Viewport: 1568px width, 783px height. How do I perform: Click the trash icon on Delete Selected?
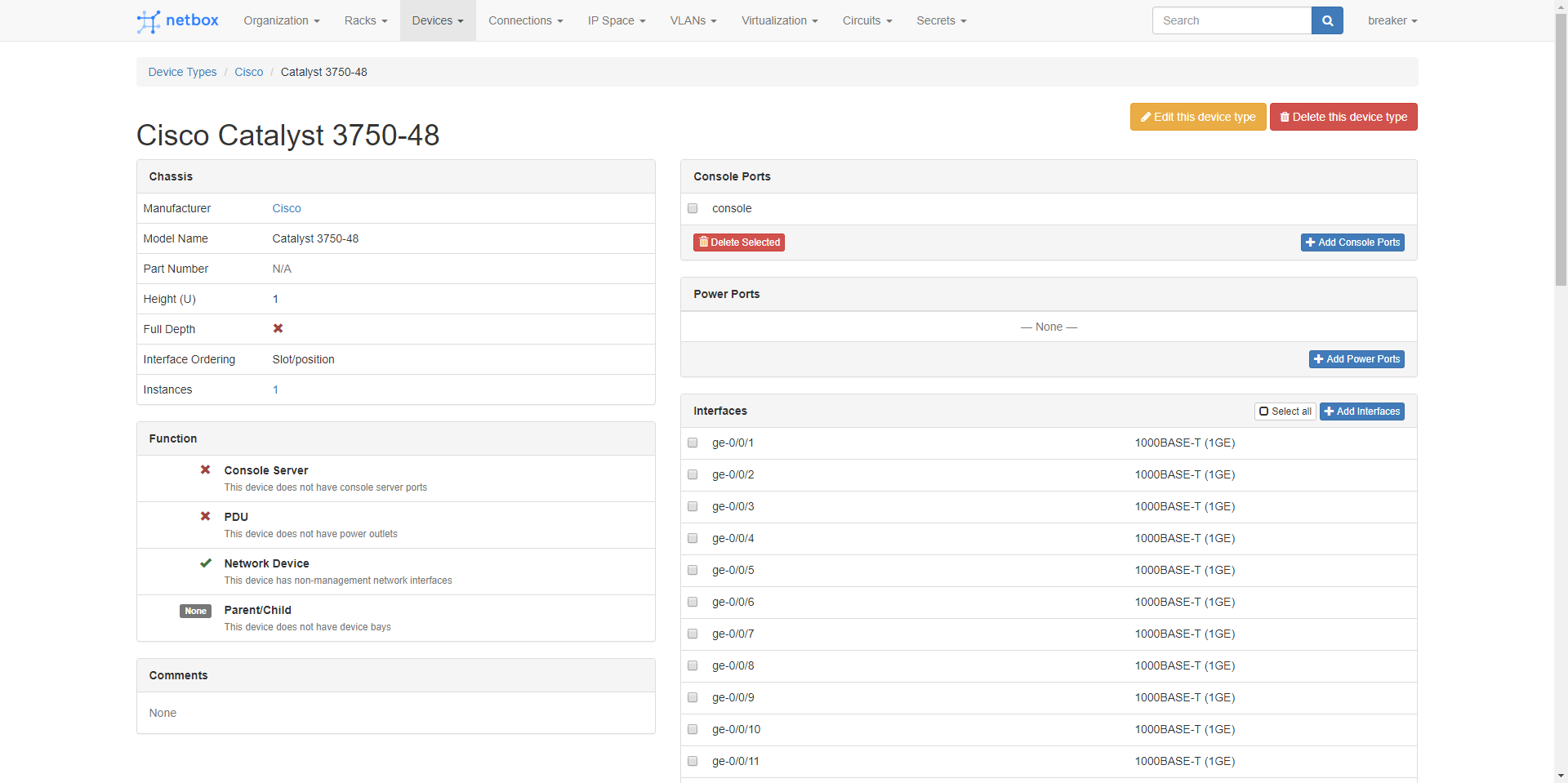point(705,242)
